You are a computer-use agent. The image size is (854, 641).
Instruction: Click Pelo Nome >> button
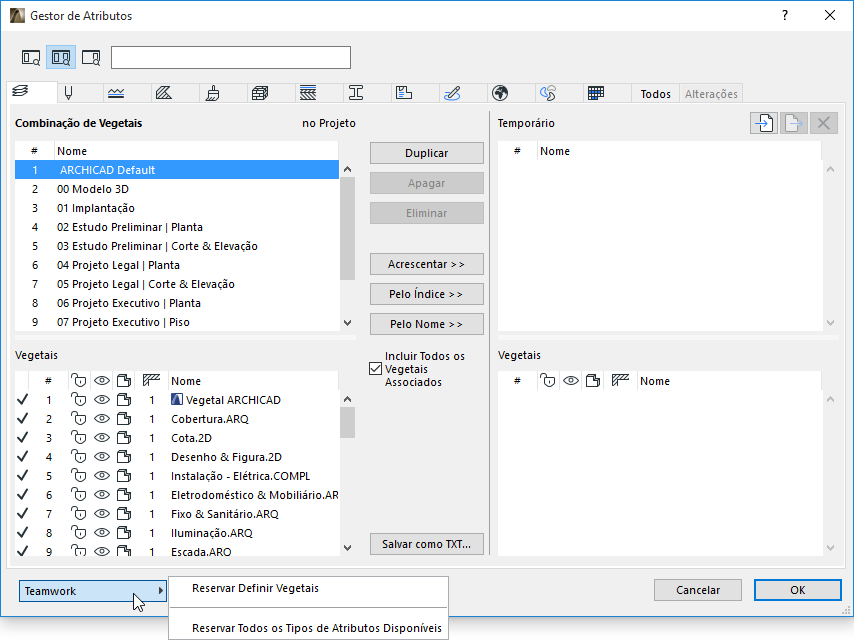(x=426, y=324)
